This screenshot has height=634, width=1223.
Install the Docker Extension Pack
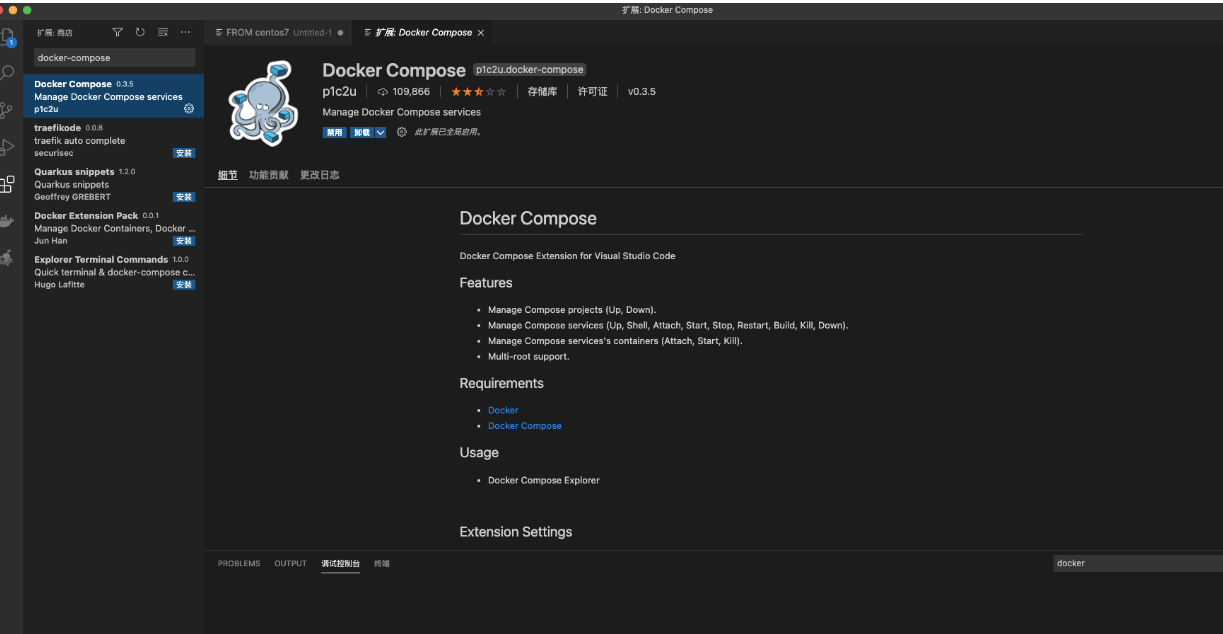click(184, 241)
